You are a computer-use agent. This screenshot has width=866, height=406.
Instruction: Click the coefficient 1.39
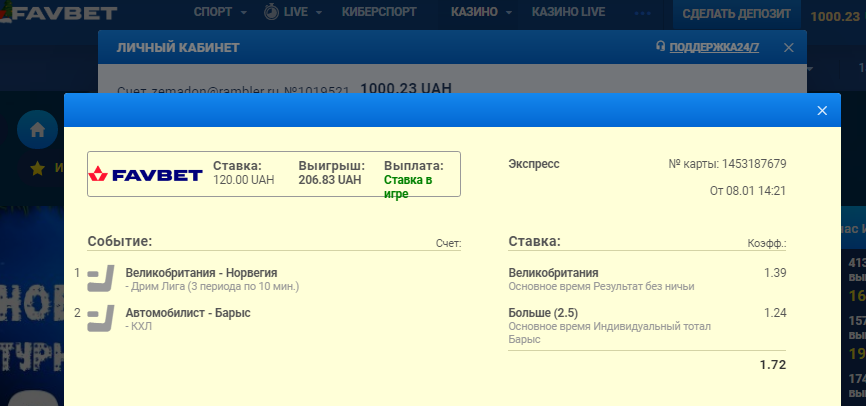pos(775,273)
